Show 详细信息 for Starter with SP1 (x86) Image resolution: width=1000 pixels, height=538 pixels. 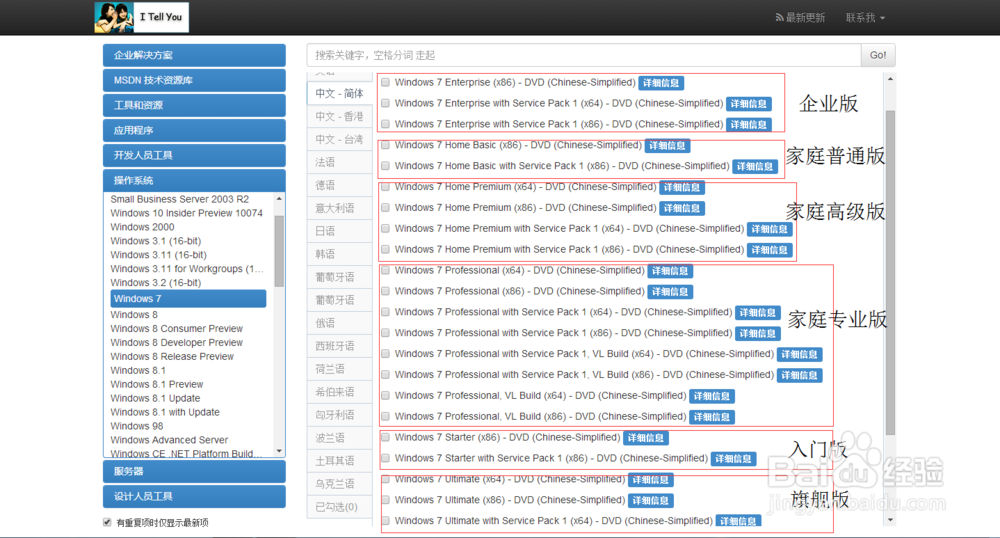(733, 459)
